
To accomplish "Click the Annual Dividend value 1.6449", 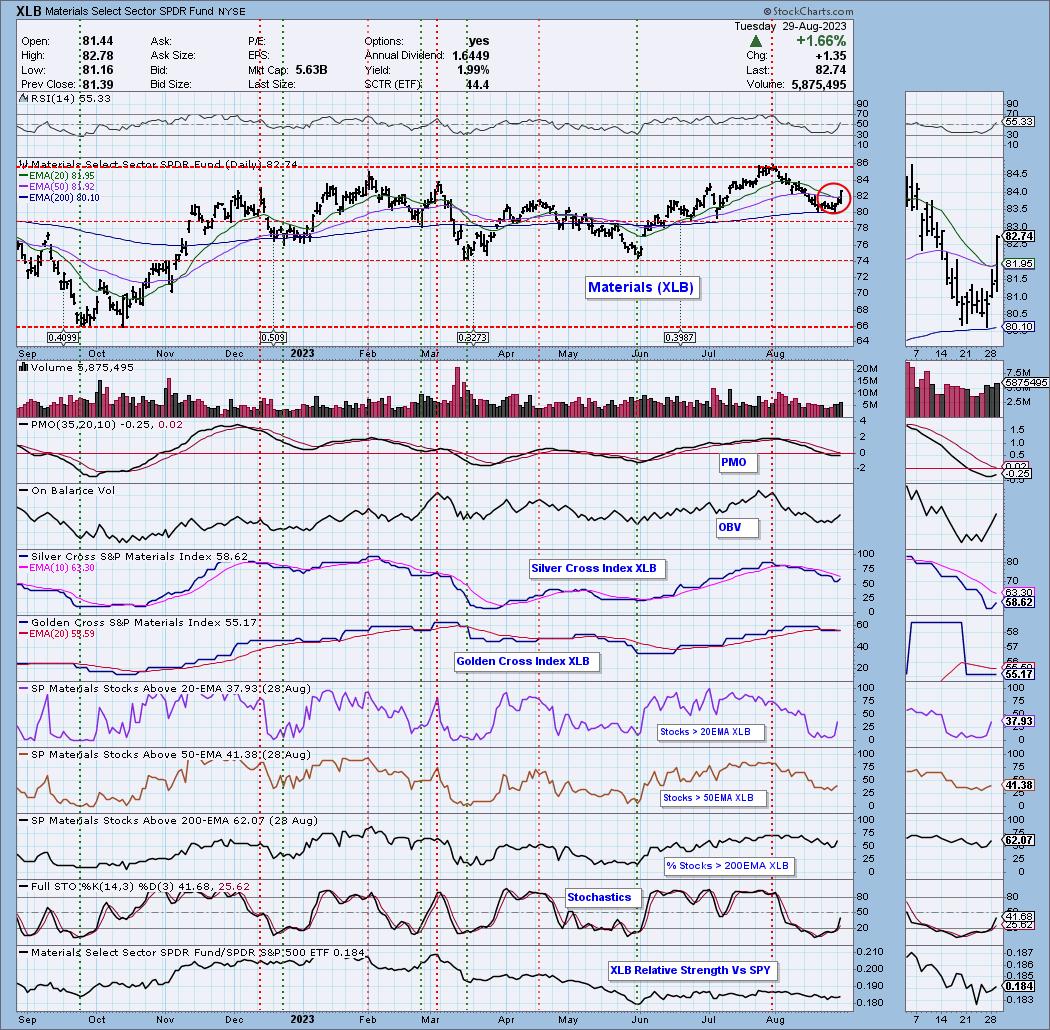I will tap(471, 56).
